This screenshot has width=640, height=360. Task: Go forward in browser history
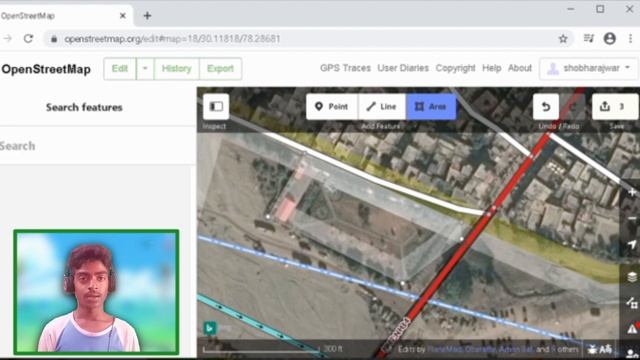point(7,39)
